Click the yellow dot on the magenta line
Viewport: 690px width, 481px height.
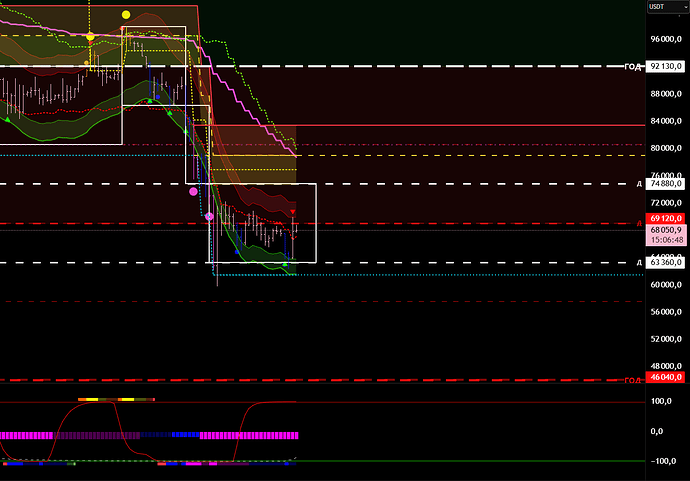click(90, 37)
